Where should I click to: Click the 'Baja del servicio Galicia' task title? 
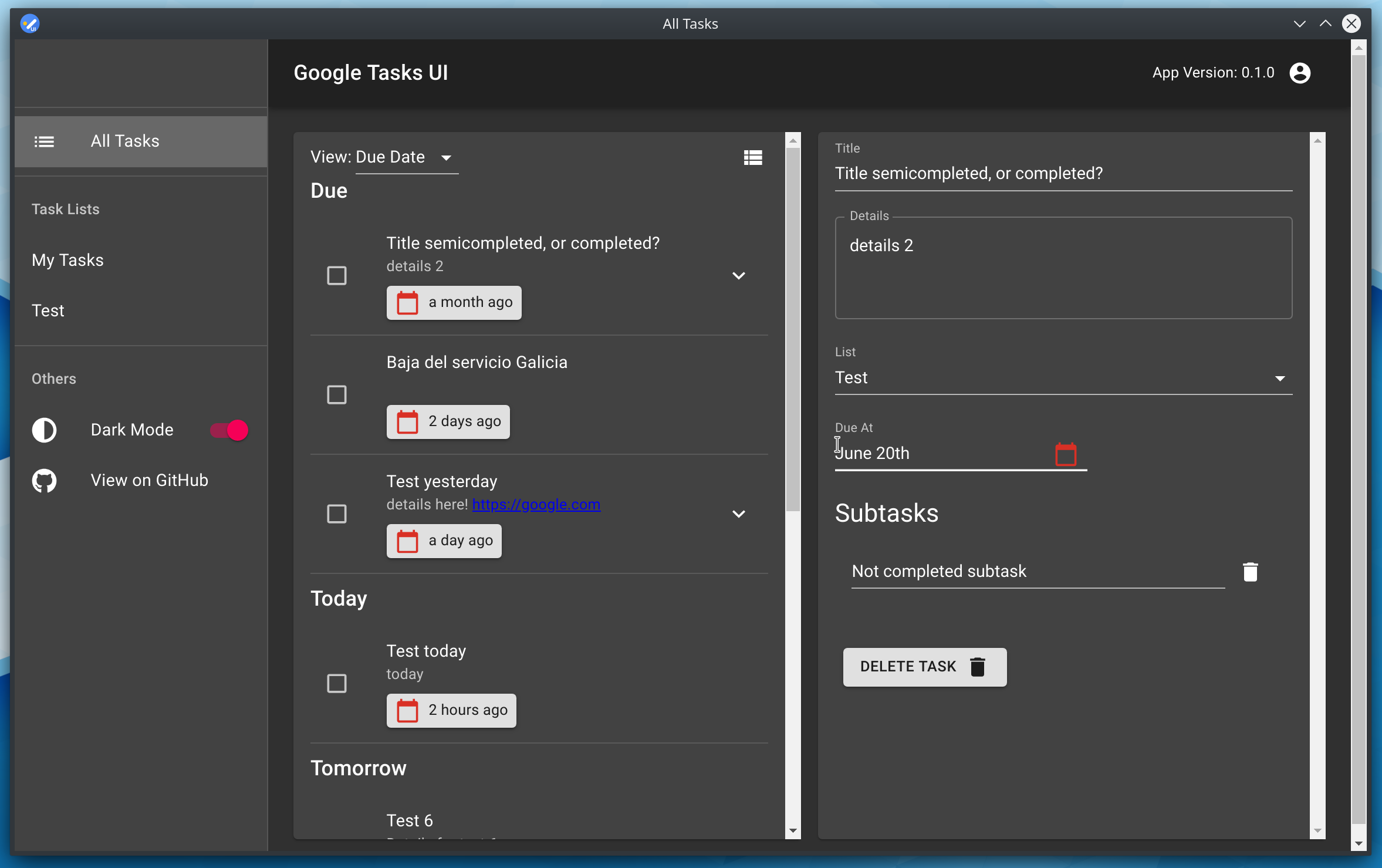click(x=477, y=363)
